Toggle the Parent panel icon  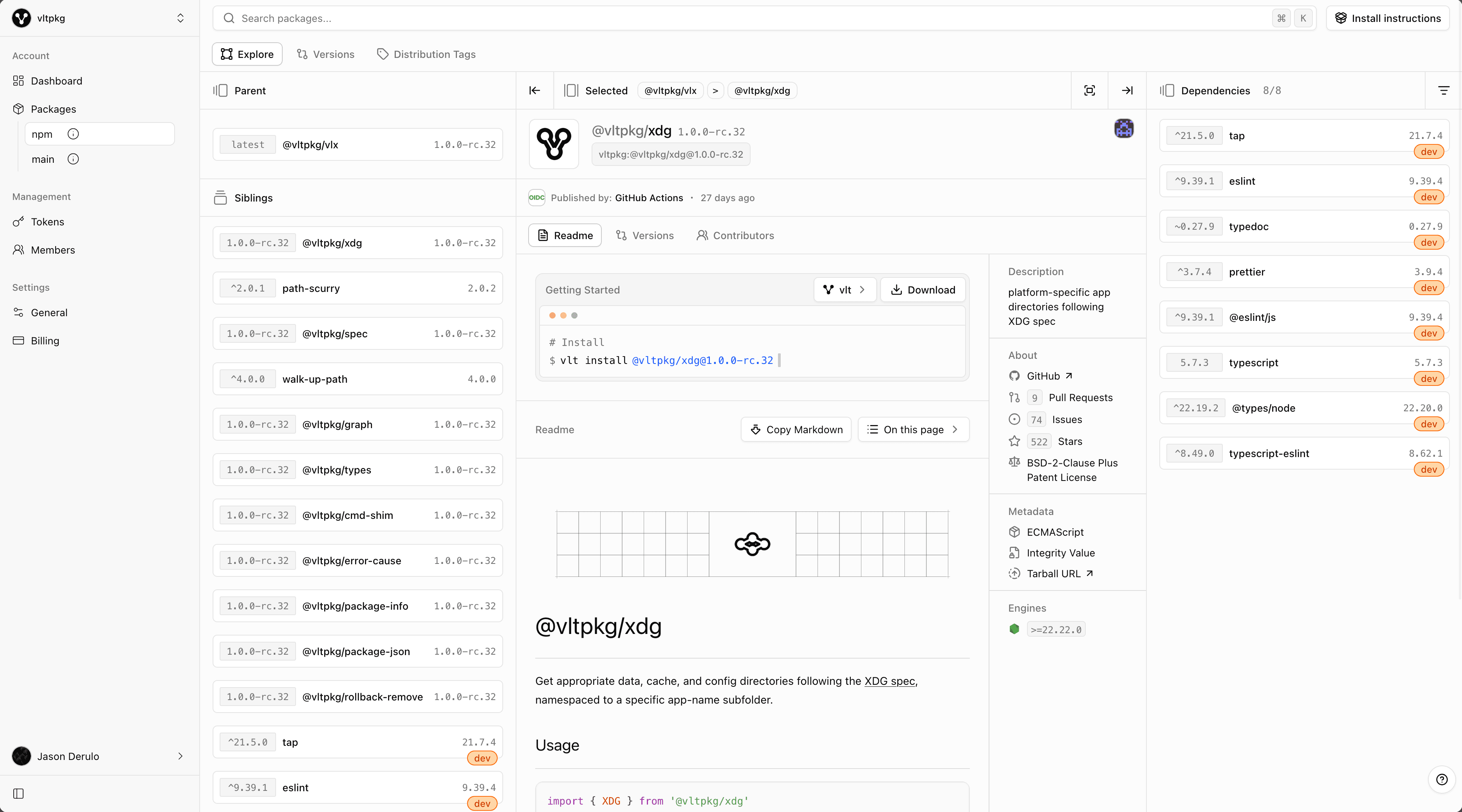pos(220,90)
